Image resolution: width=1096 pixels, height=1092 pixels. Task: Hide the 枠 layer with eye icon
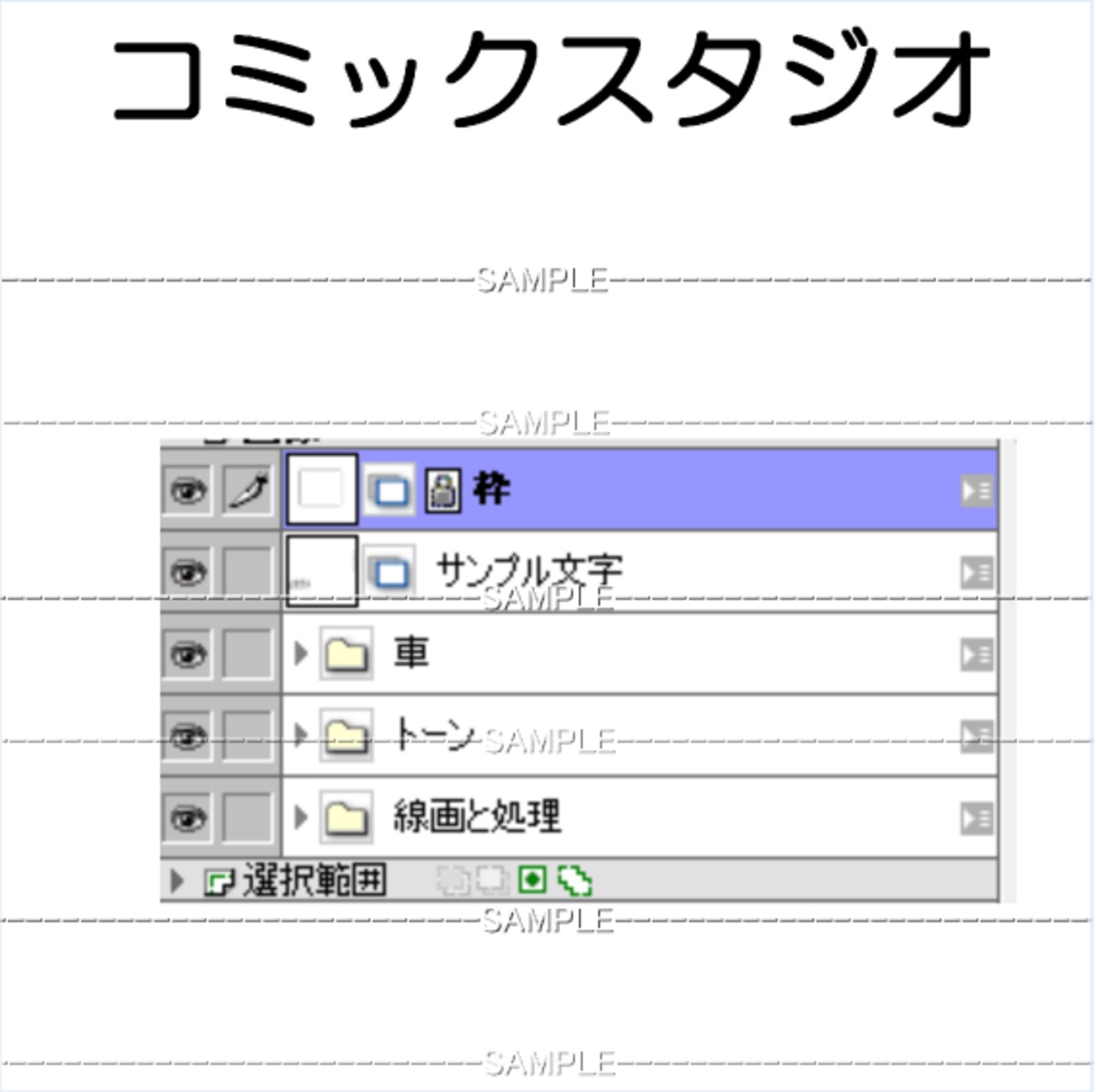pyautogui.click(x=188, y=491)
